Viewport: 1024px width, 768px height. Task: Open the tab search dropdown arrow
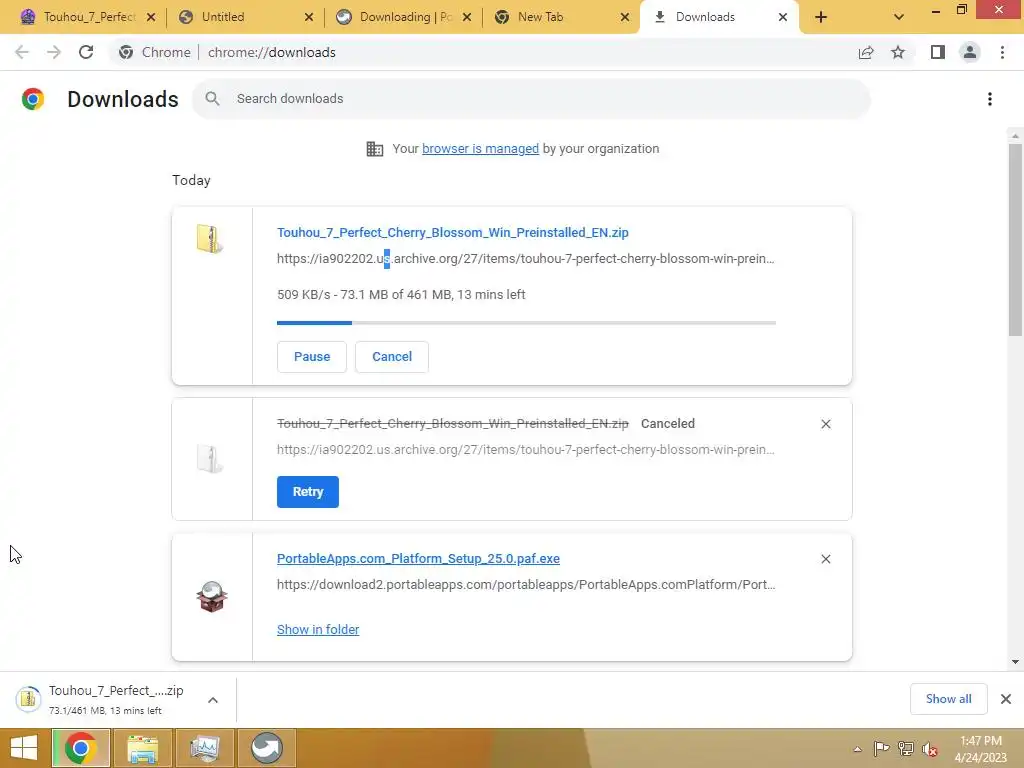[x=899, y=17]
